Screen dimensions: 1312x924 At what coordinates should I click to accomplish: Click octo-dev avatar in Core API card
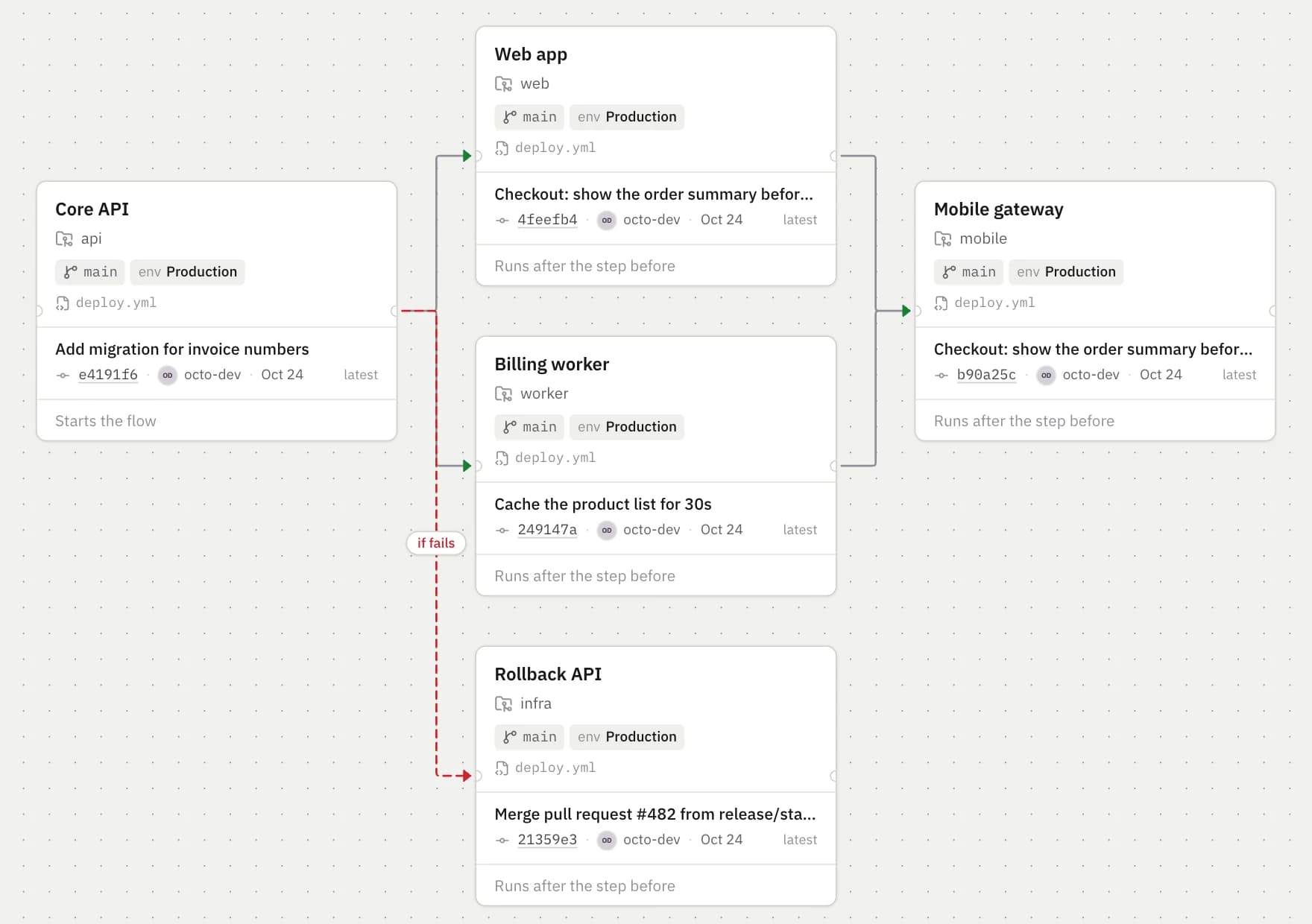tap(168, 376)
